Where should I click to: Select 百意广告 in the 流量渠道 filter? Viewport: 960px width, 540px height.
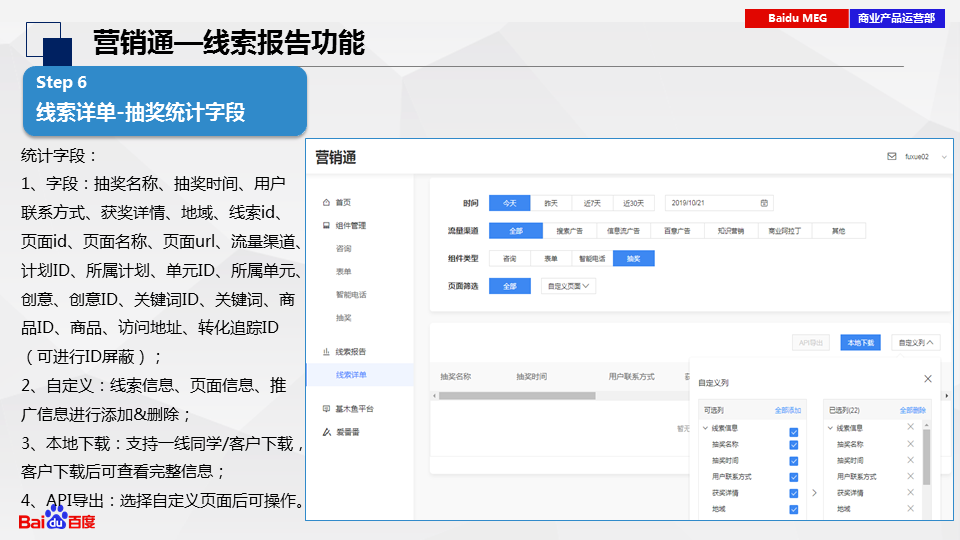point(677,231)
